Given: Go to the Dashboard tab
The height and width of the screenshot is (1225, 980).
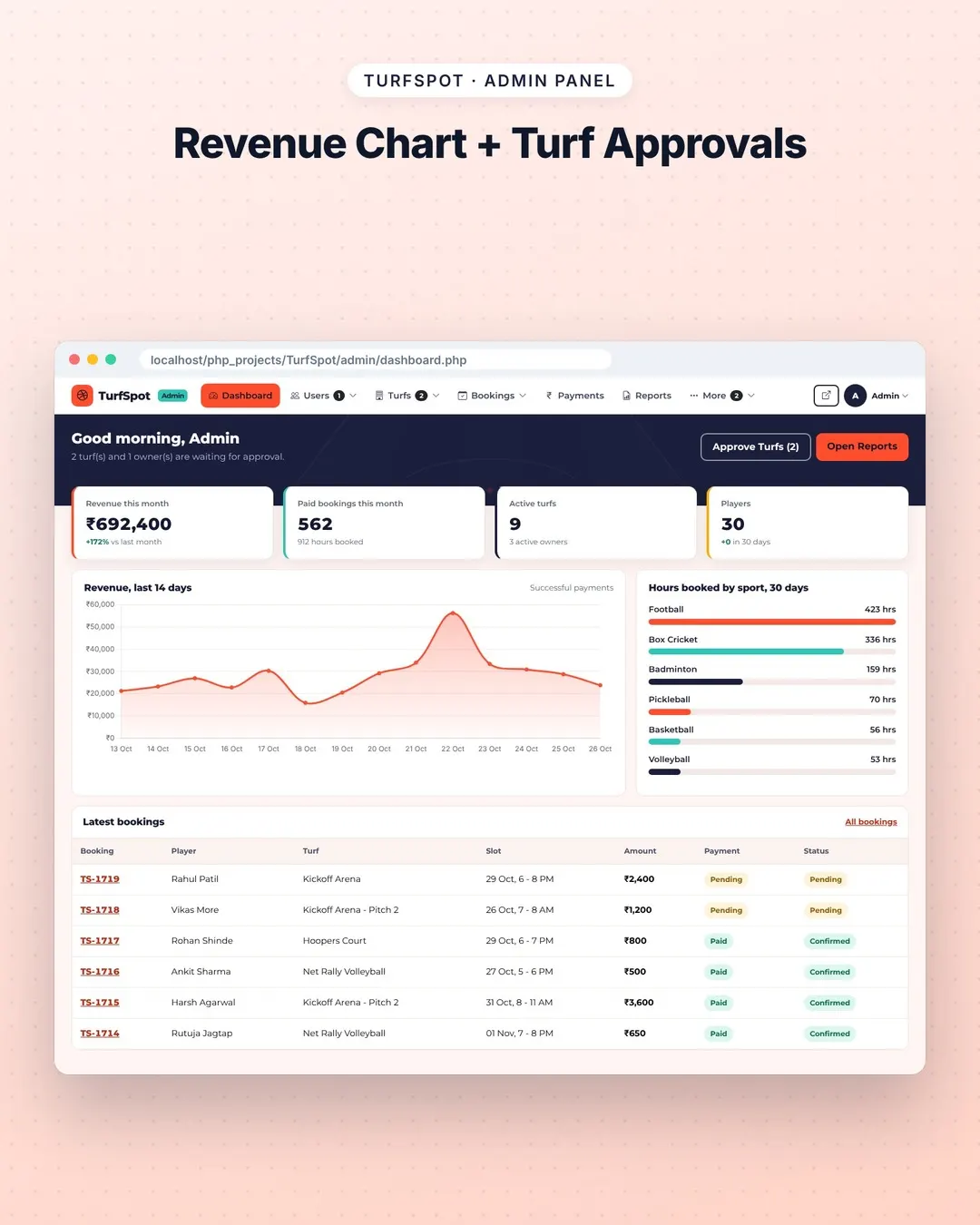Looking at the screenshot, I should (240, 396).
